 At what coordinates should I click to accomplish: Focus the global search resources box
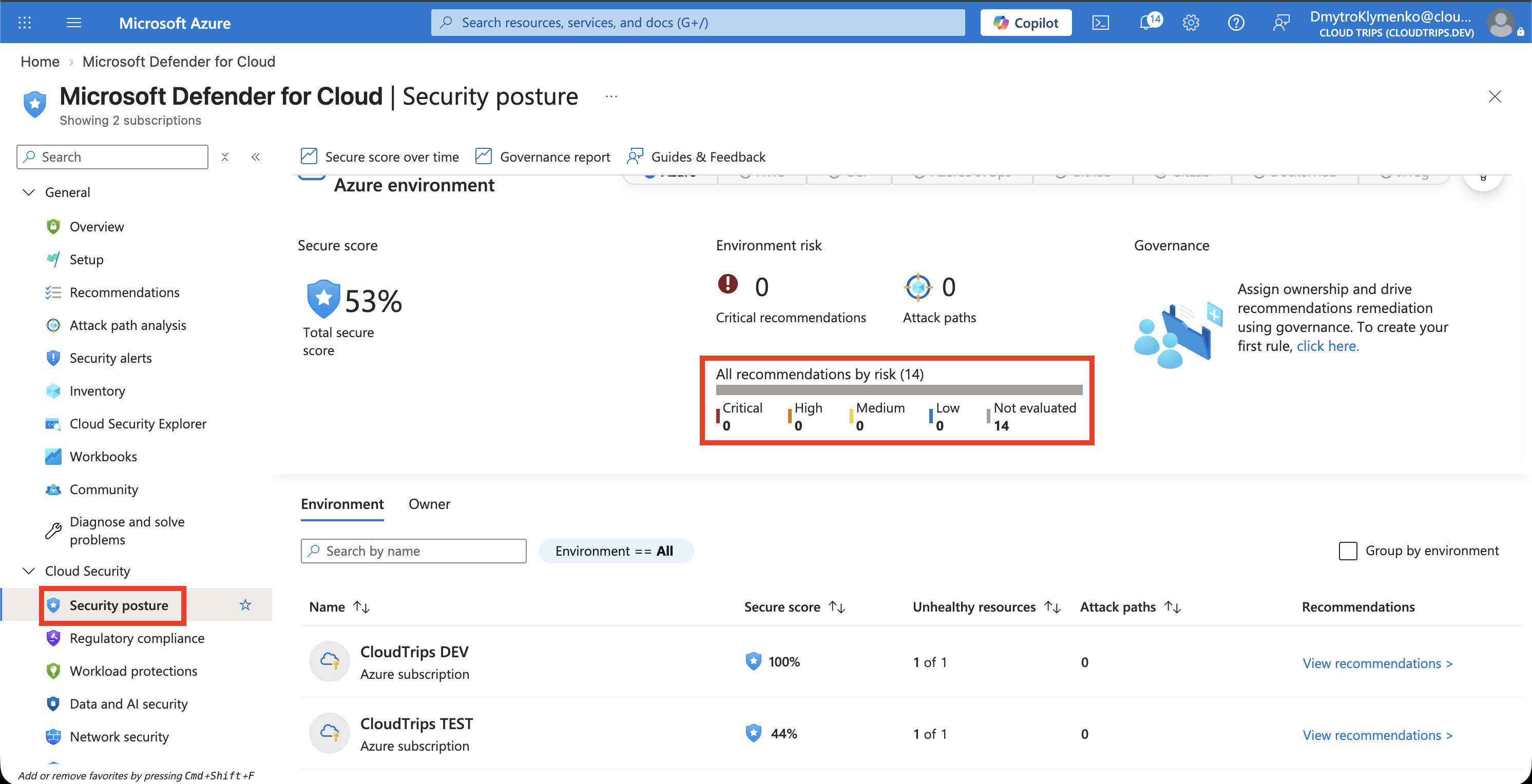click(698, 23)
